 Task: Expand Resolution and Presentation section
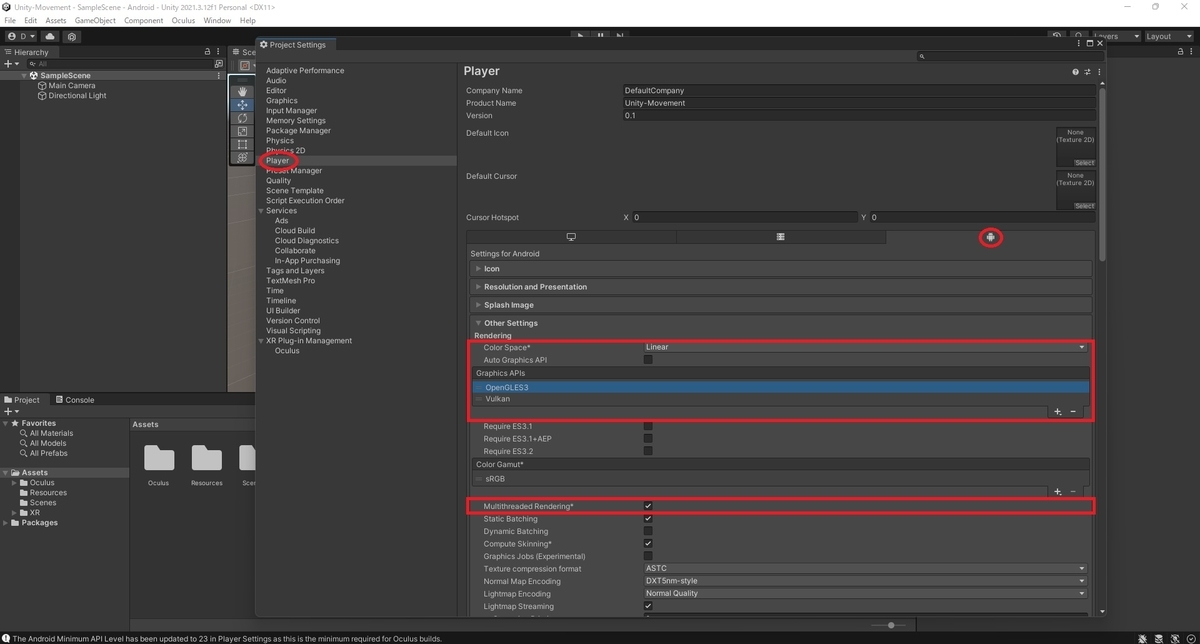[781, 287]
